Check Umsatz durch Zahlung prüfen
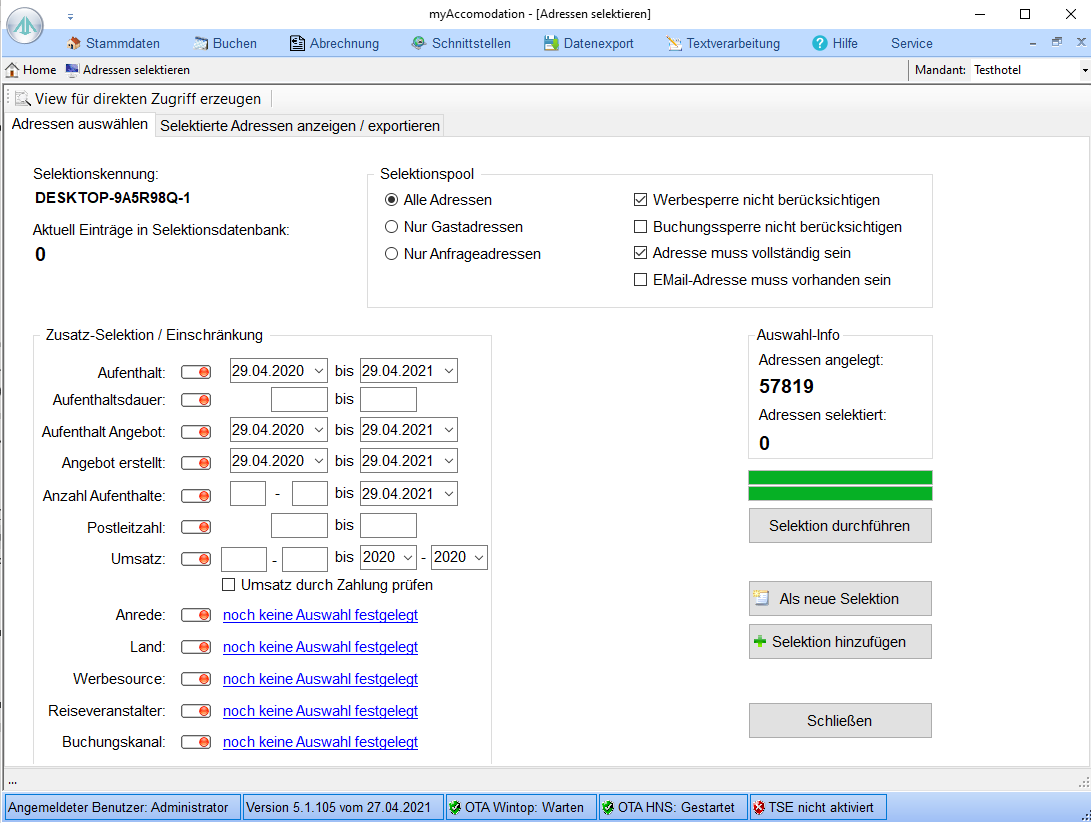This screenshot has width=1091, height=823. (x=229, y=585)
